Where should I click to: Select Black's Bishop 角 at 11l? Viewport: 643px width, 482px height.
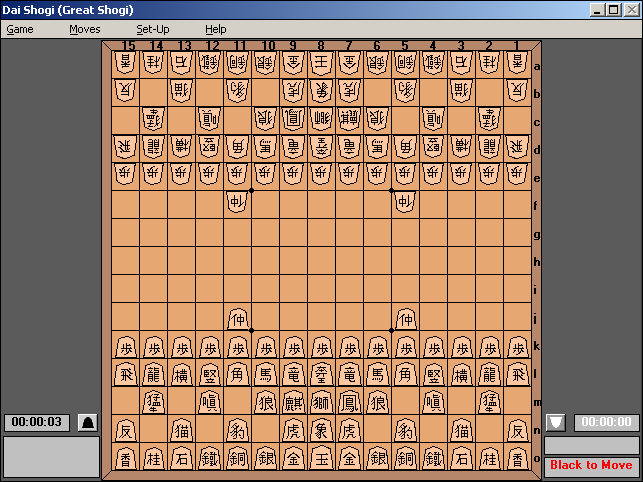(x=237, y=374)
